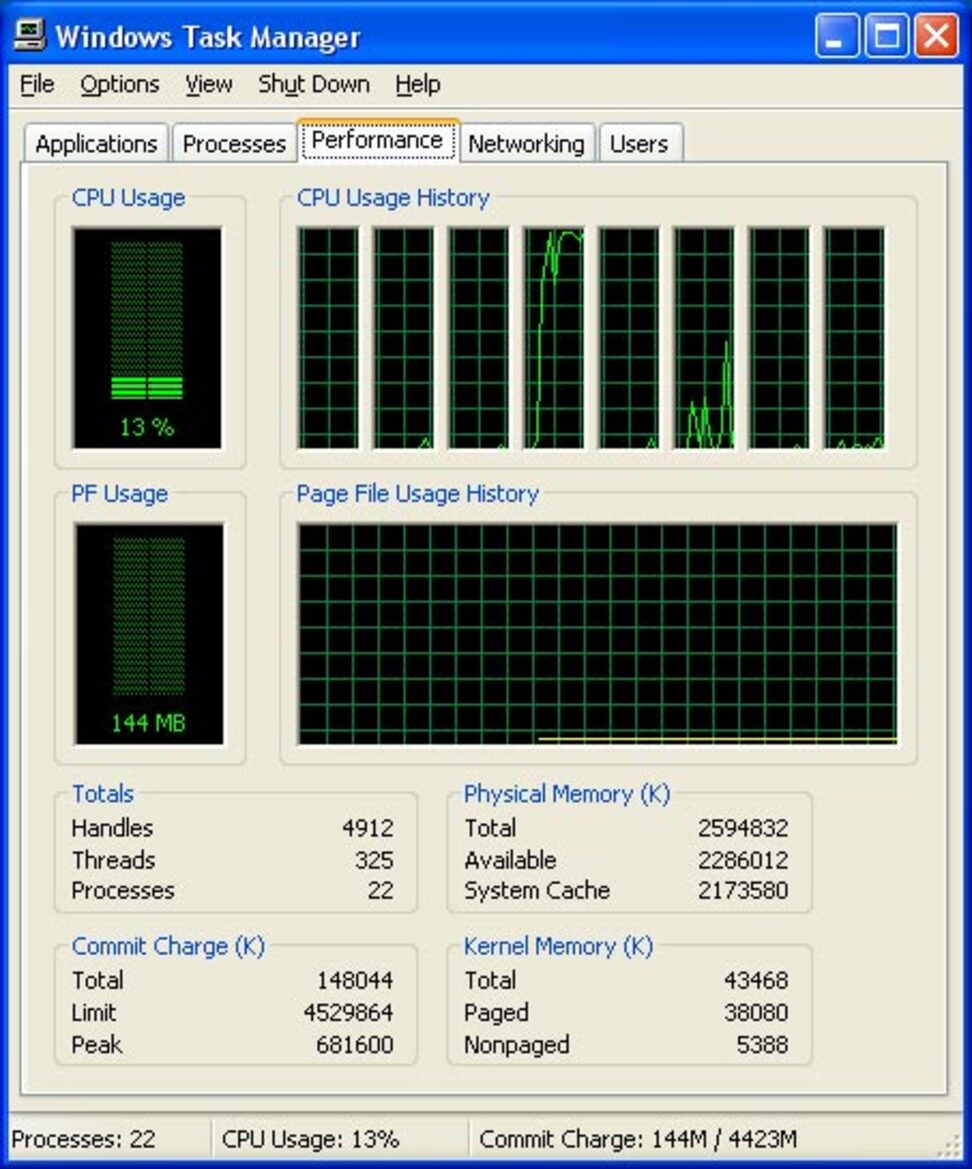Select the Performance tab

377,140
